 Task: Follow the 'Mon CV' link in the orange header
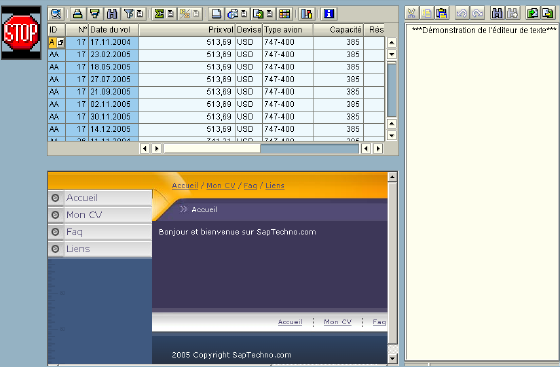tap(221, 186)
